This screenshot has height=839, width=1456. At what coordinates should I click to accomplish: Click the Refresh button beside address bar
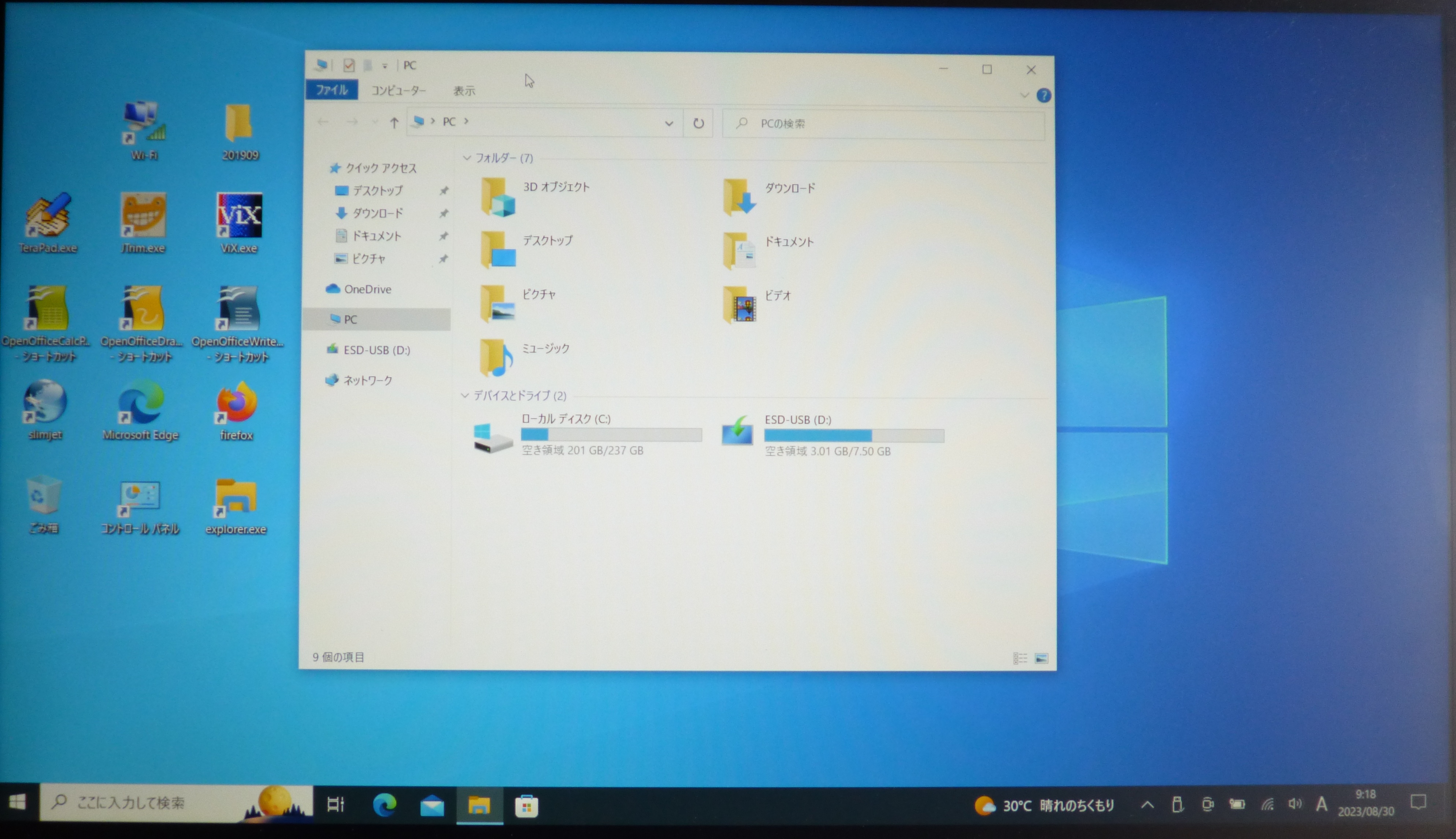[698, 123]
